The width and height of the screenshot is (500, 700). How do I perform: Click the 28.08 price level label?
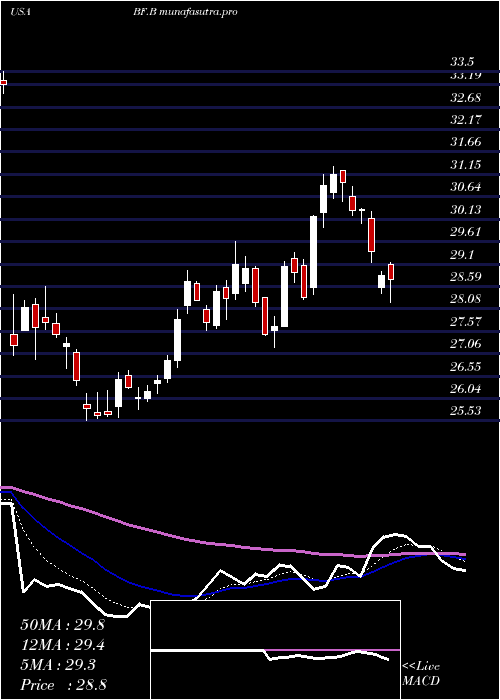(x=466, y=299)
